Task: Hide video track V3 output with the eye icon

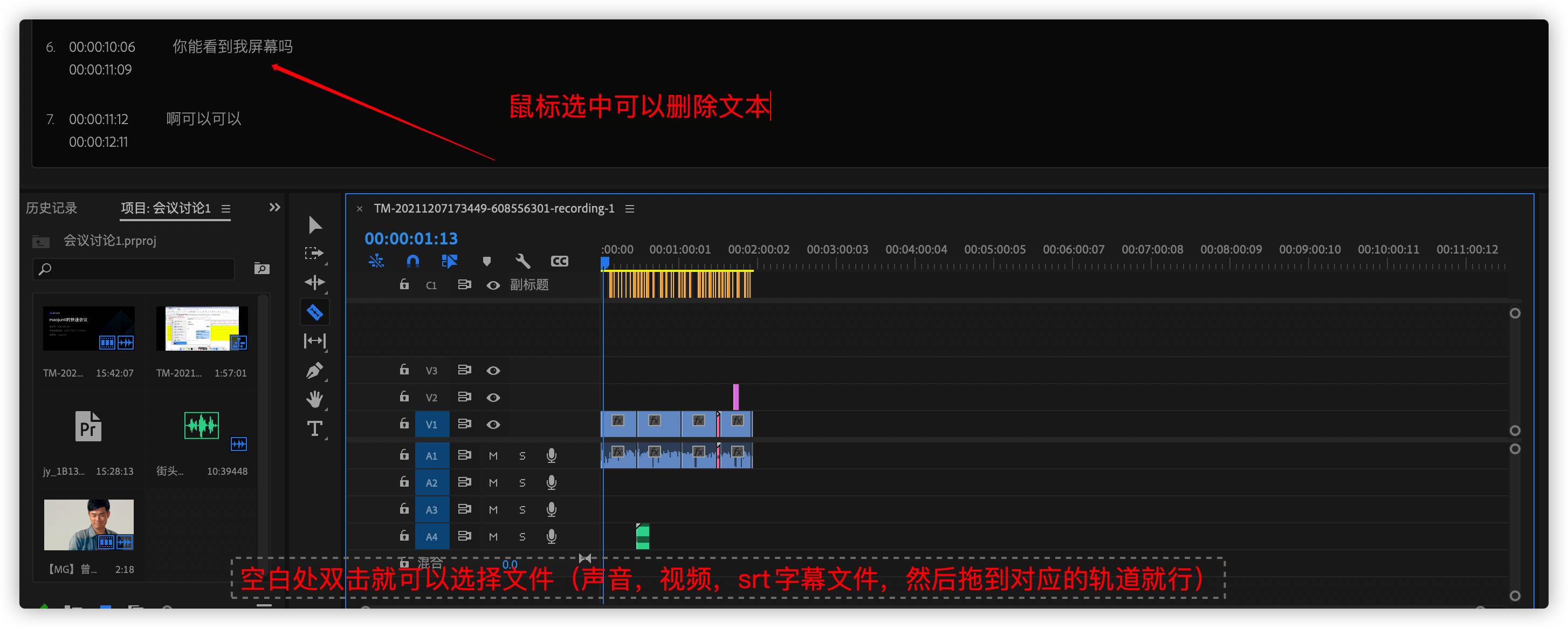Action: tap(493, 370)
